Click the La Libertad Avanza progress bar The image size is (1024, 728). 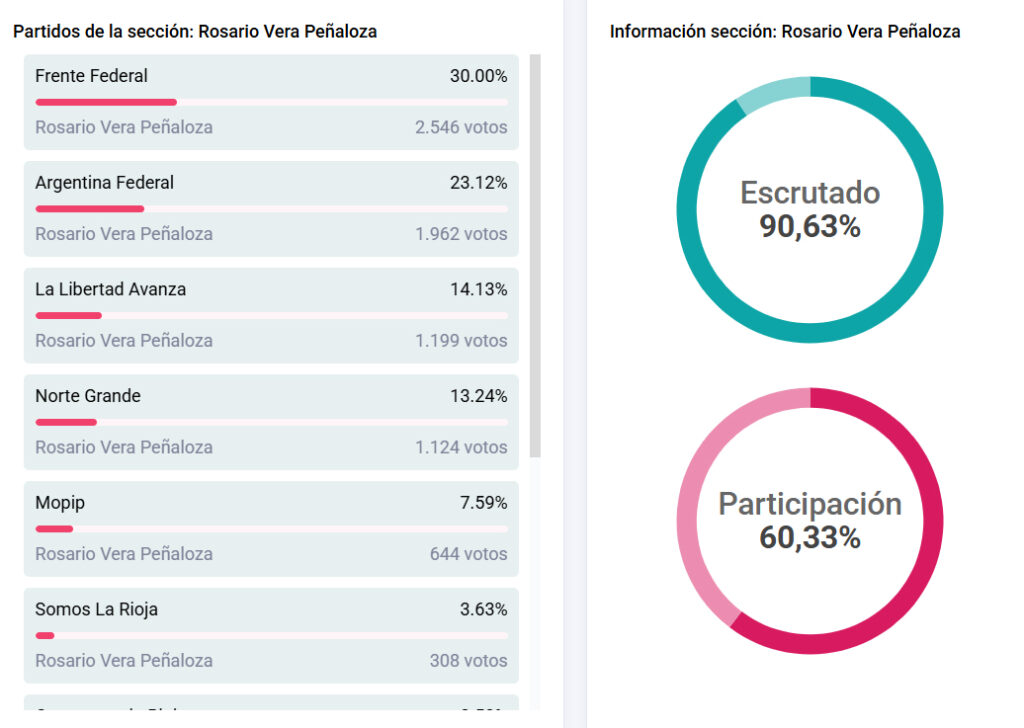271,315
